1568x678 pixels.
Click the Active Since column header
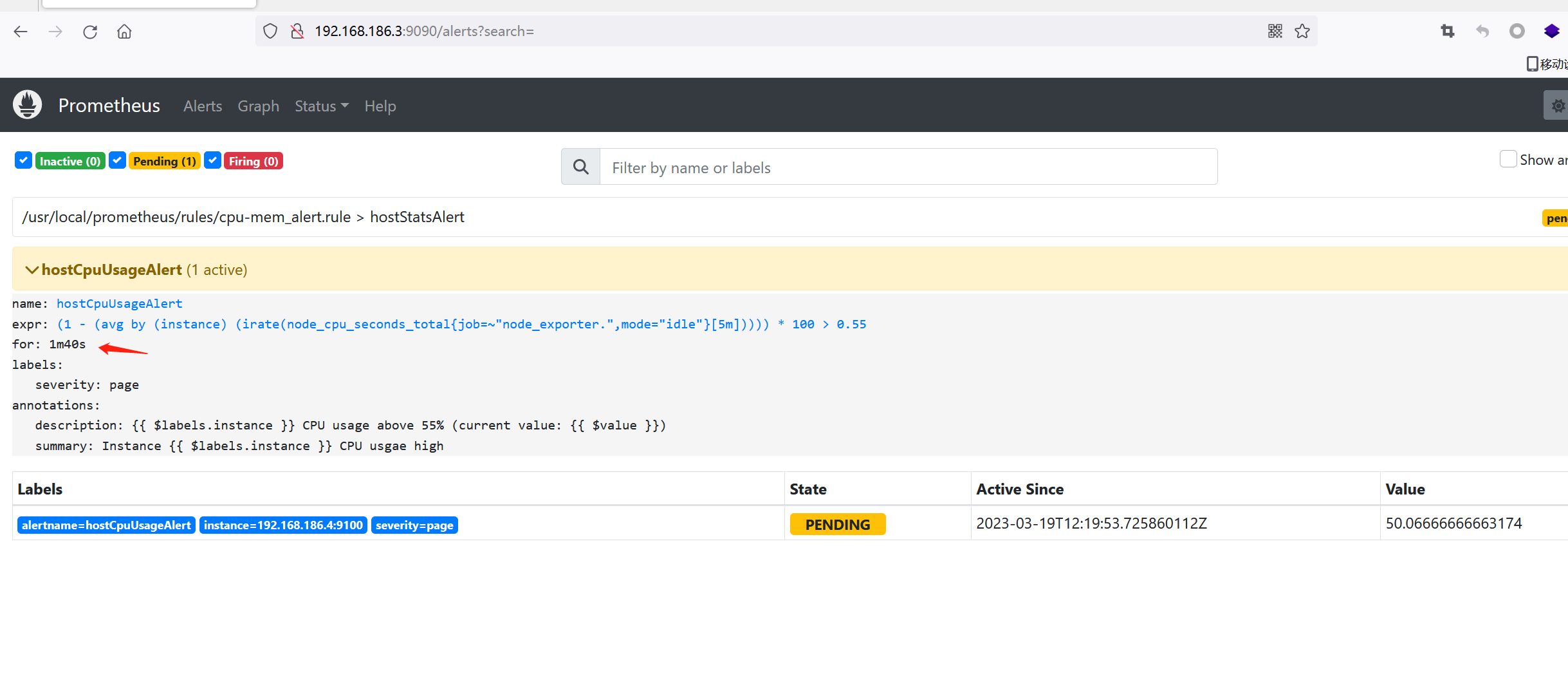pyautogui.click(x=1020, y=489)
